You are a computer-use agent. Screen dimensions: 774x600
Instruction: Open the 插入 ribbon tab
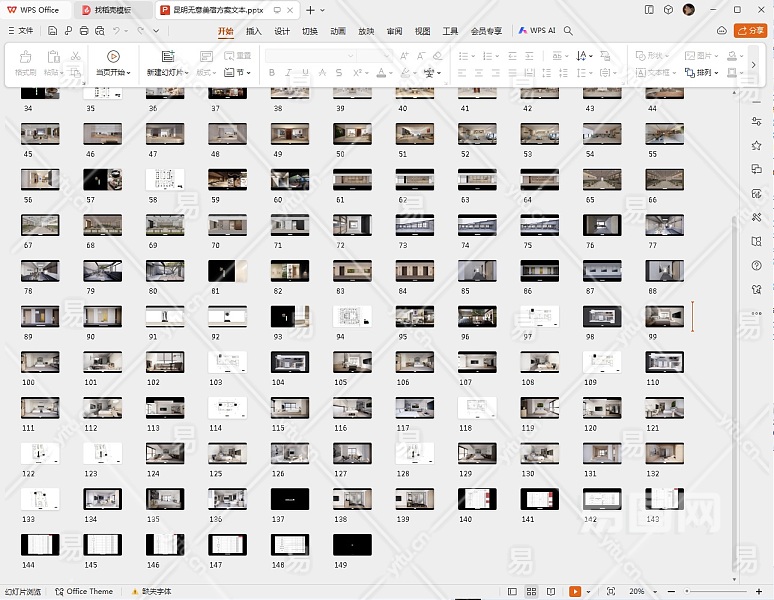pos(254,31)
